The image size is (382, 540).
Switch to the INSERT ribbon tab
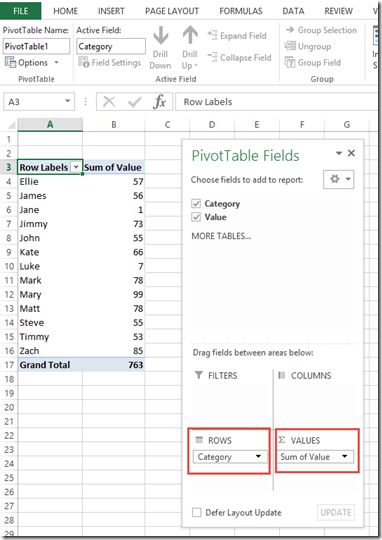(x=111, y=11)
